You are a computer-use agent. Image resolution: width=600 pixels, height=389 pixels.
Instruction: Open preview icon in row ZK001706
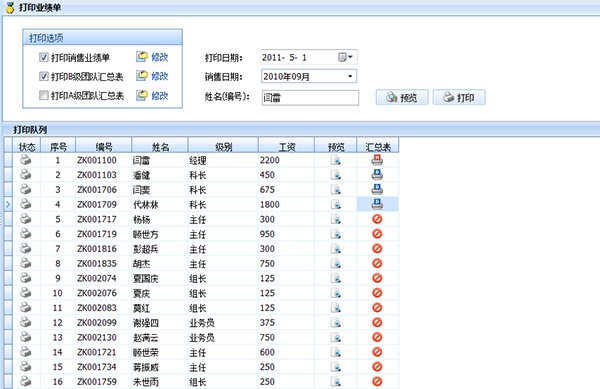click(x=336, y=190)
